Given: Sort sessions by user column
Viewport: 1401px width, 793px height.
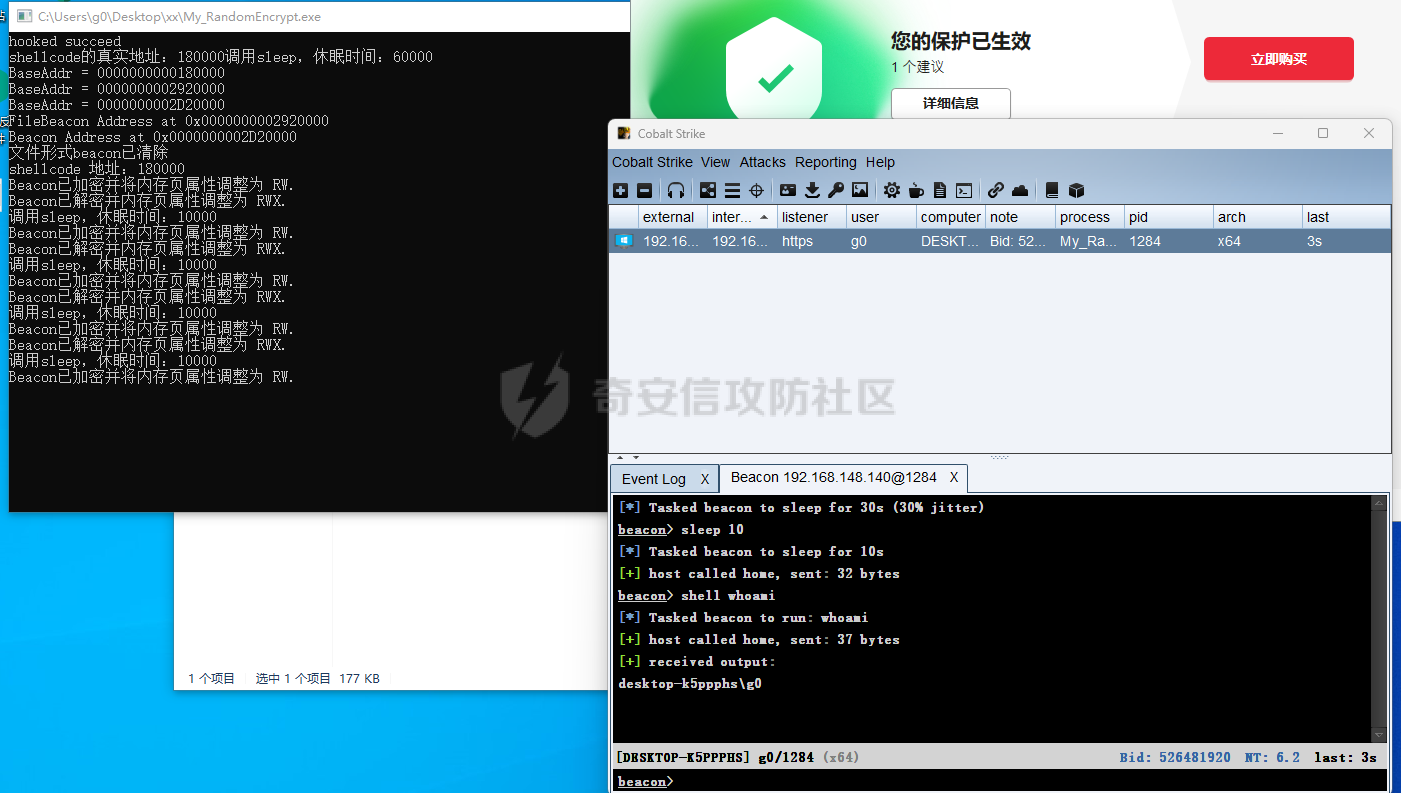Looking at the screenshot, I should (881, 217).
